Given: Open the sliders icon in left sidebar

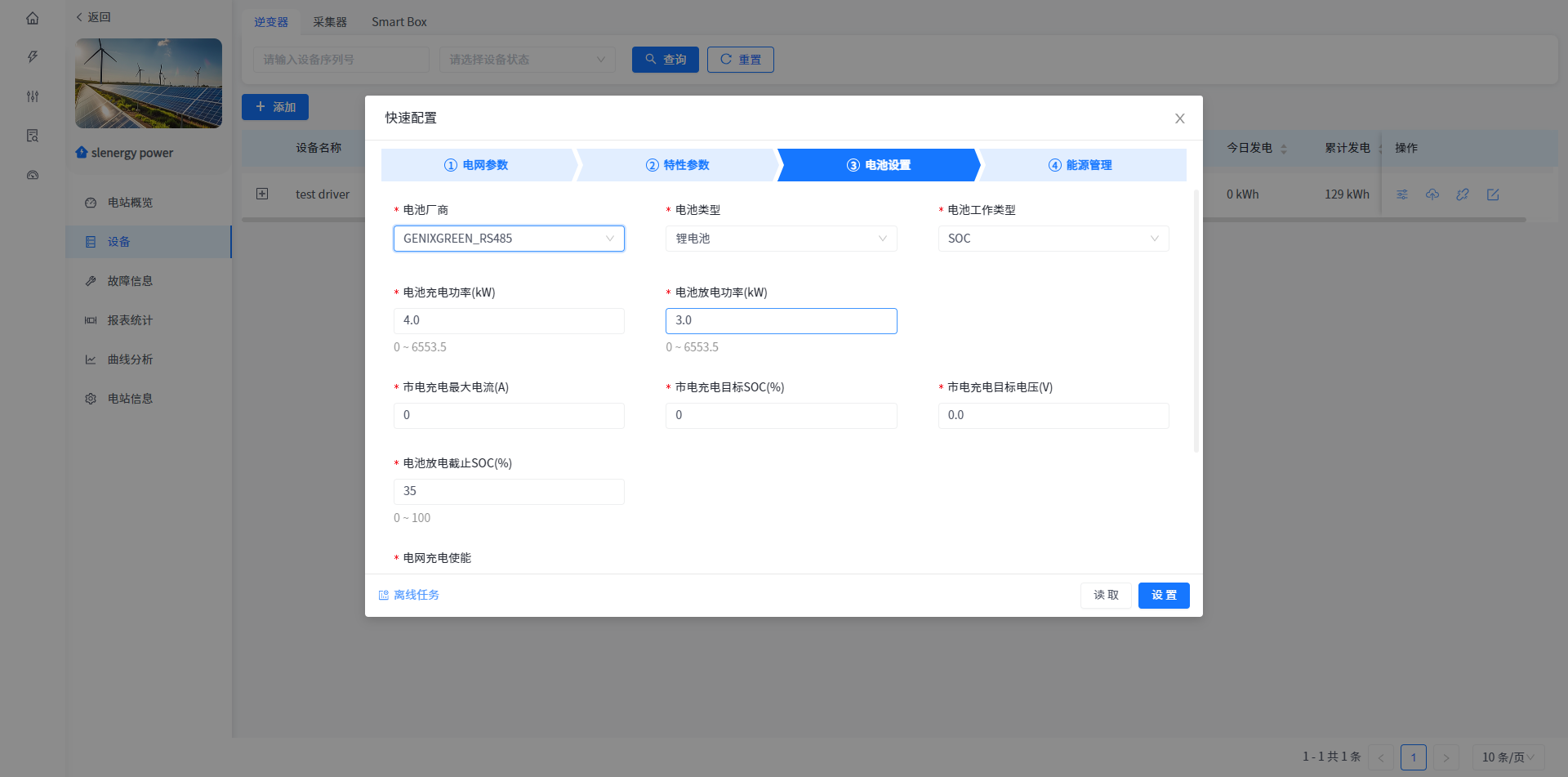Looking at the screenshot, I should pos(33,96).
